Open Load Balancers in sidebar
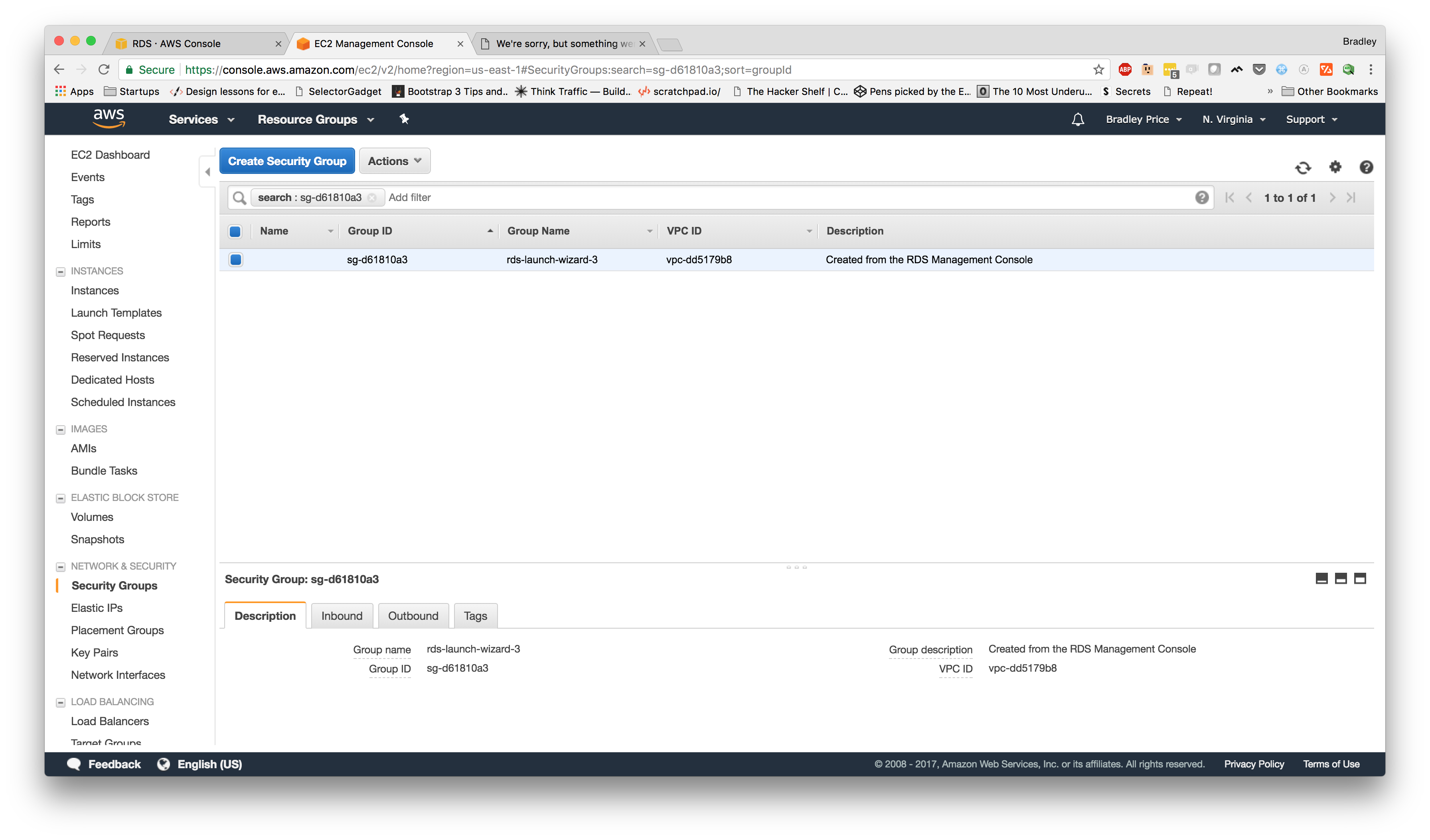Image resolution: width=1430 pixels, height=840 pixels. pyautogui.click(x=109, y=722)
